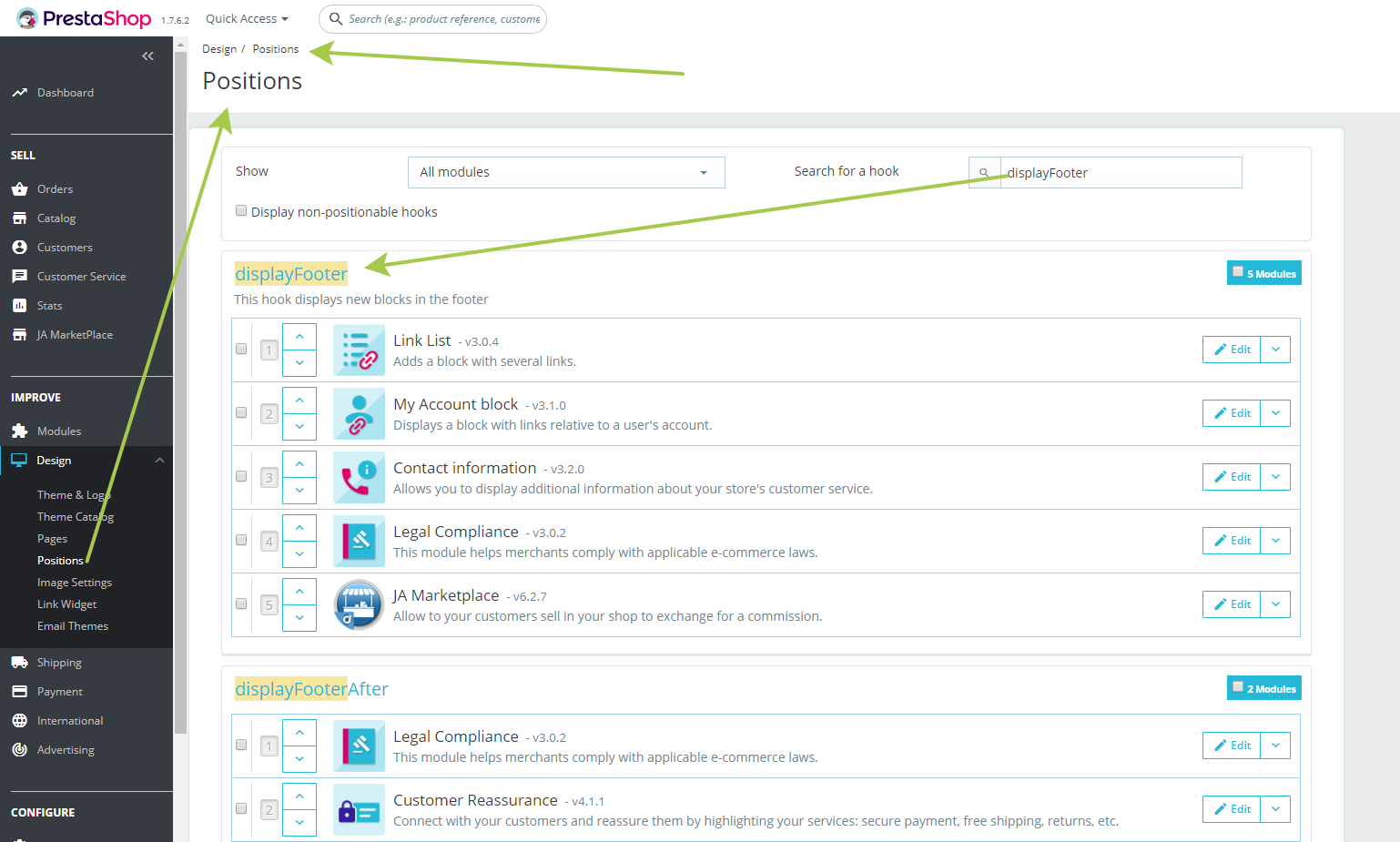Check the JA Marketplace module checkbox
Screen dimensions: 1400x842
coord(241,604)
